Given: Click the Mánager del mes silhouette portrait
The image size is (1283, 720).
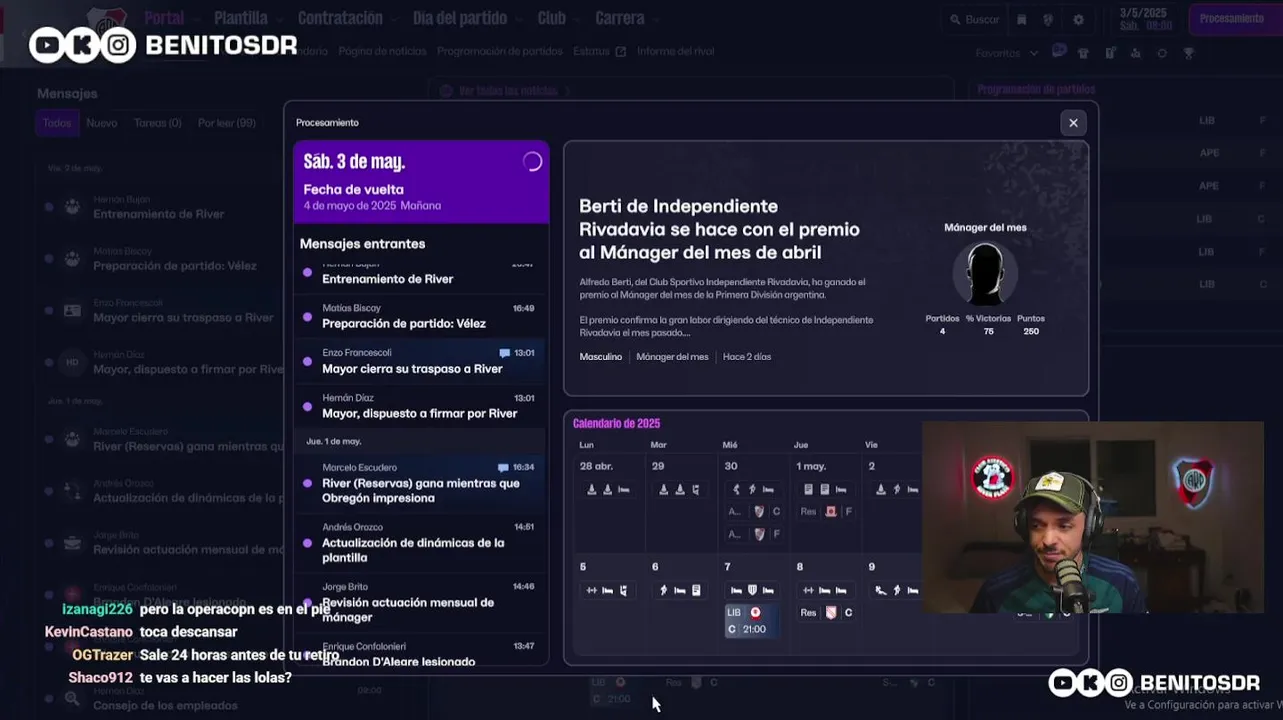Looking at the screenshot, I should (x=985, y=273).
